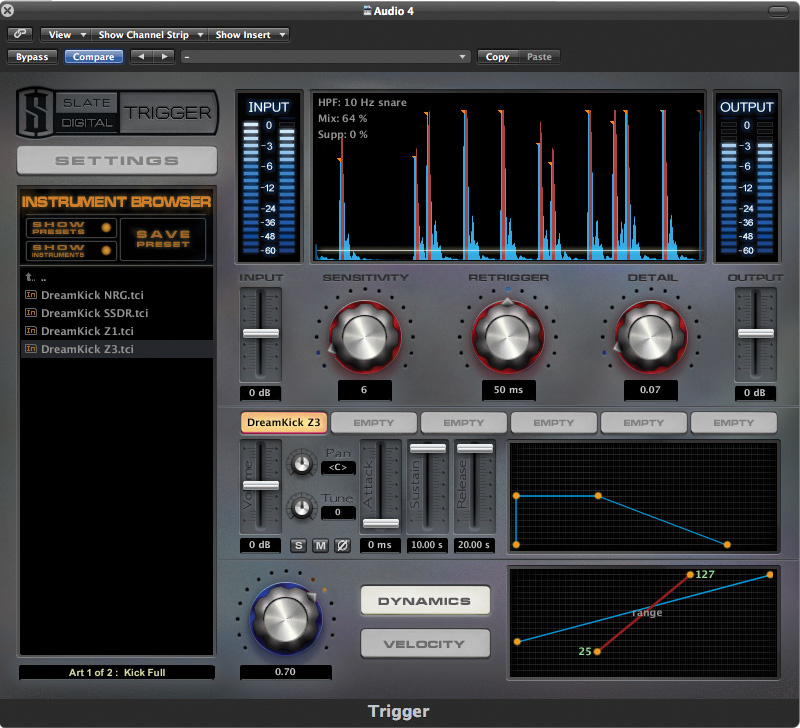The width and height of the screenshot is (800, 728).
Task: Click the Paste button
Action: [x=539, y=57]
